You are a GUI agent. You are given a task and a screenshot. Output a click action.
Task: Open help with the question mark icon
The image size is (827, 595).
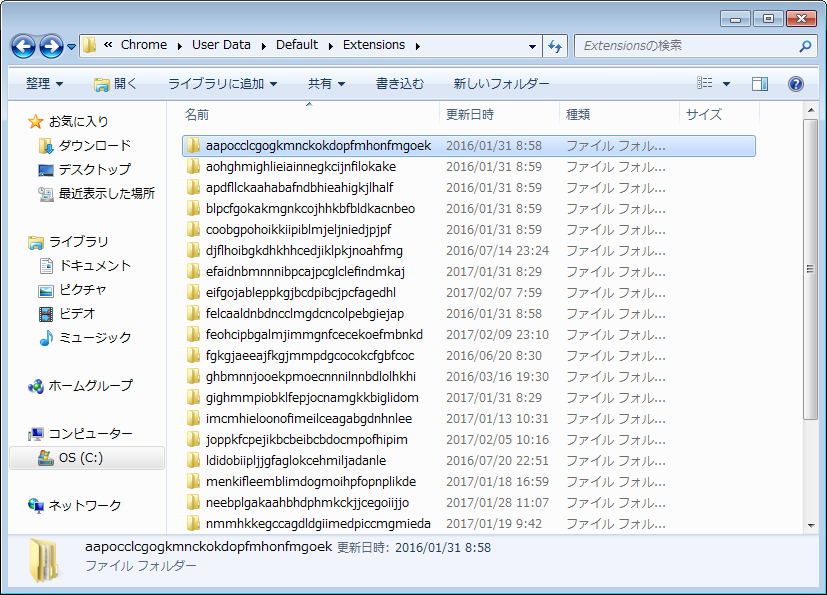click(x=796, y=83)
